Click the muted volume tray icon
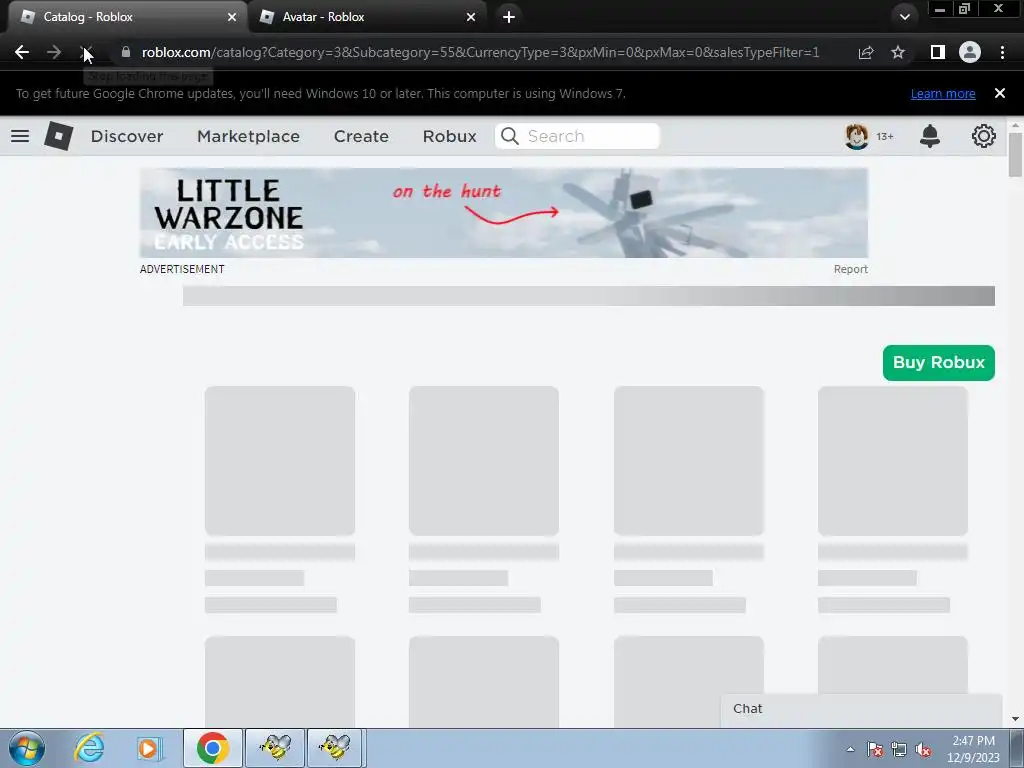This screenshot has height=768, width=1024. (x=923, y=749)
